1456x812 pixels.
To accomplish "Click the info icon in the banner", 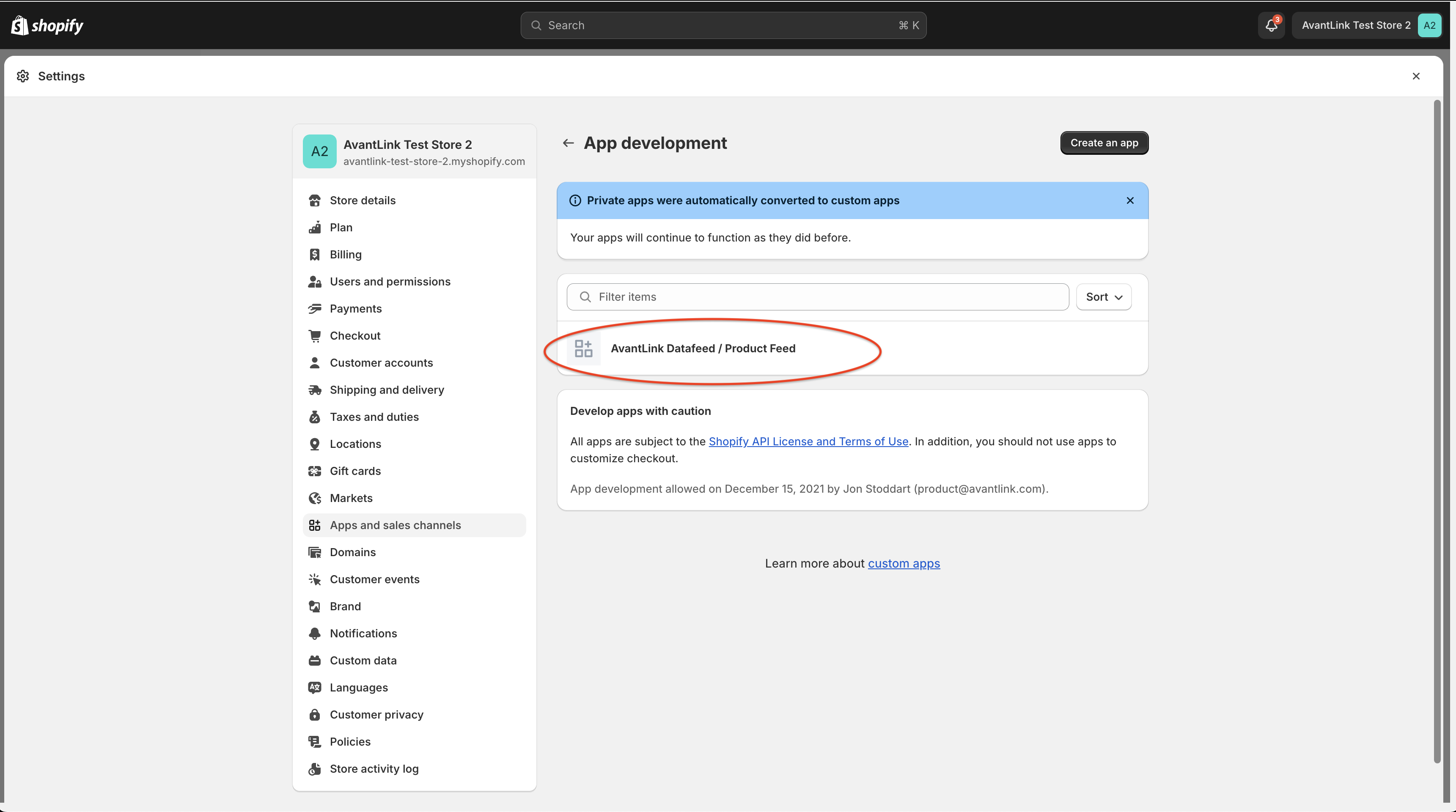I will tap(575, 200).
